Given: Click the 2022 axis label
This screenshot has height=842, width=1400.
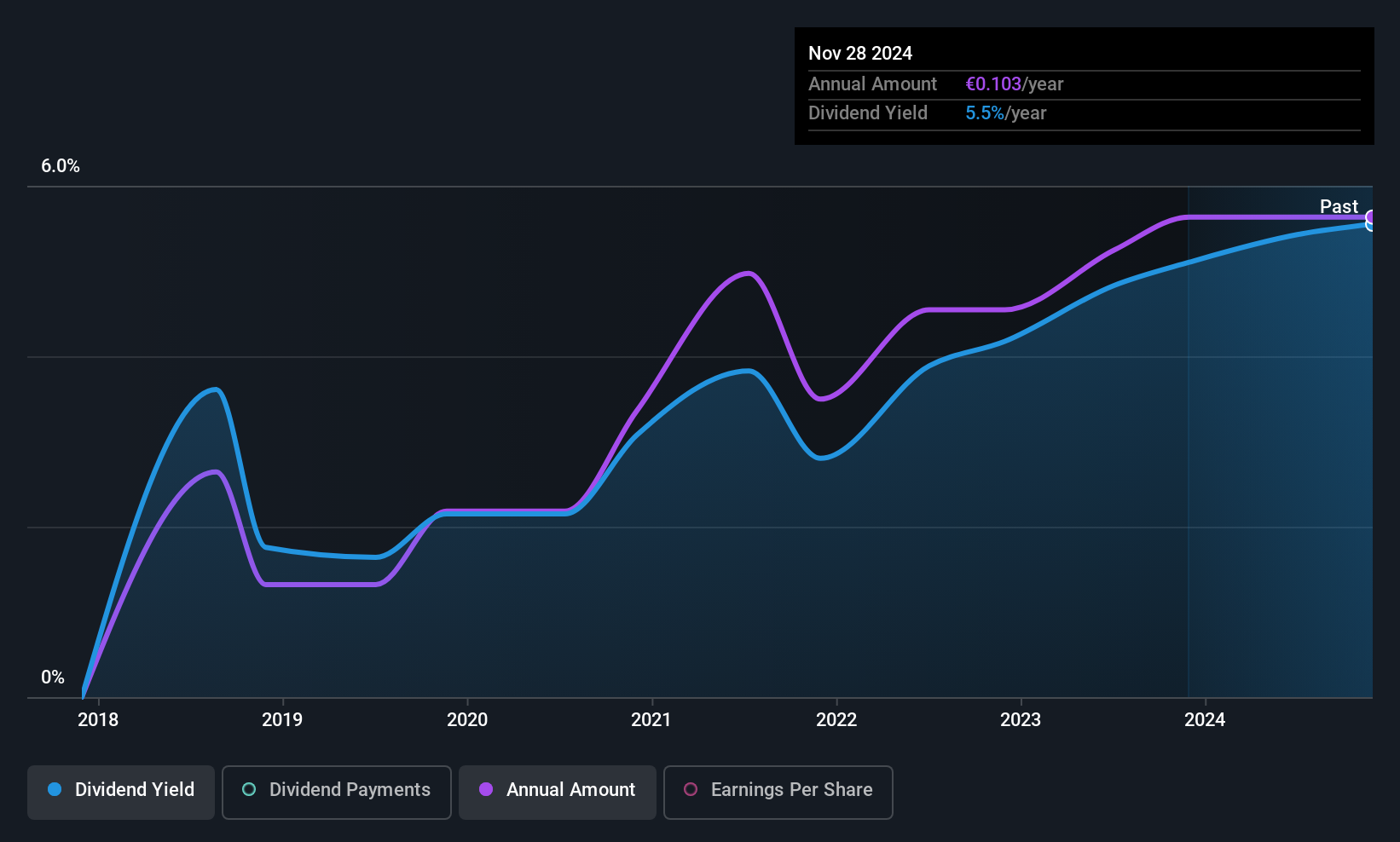Looking at the screenshot, I should [836, 720].
